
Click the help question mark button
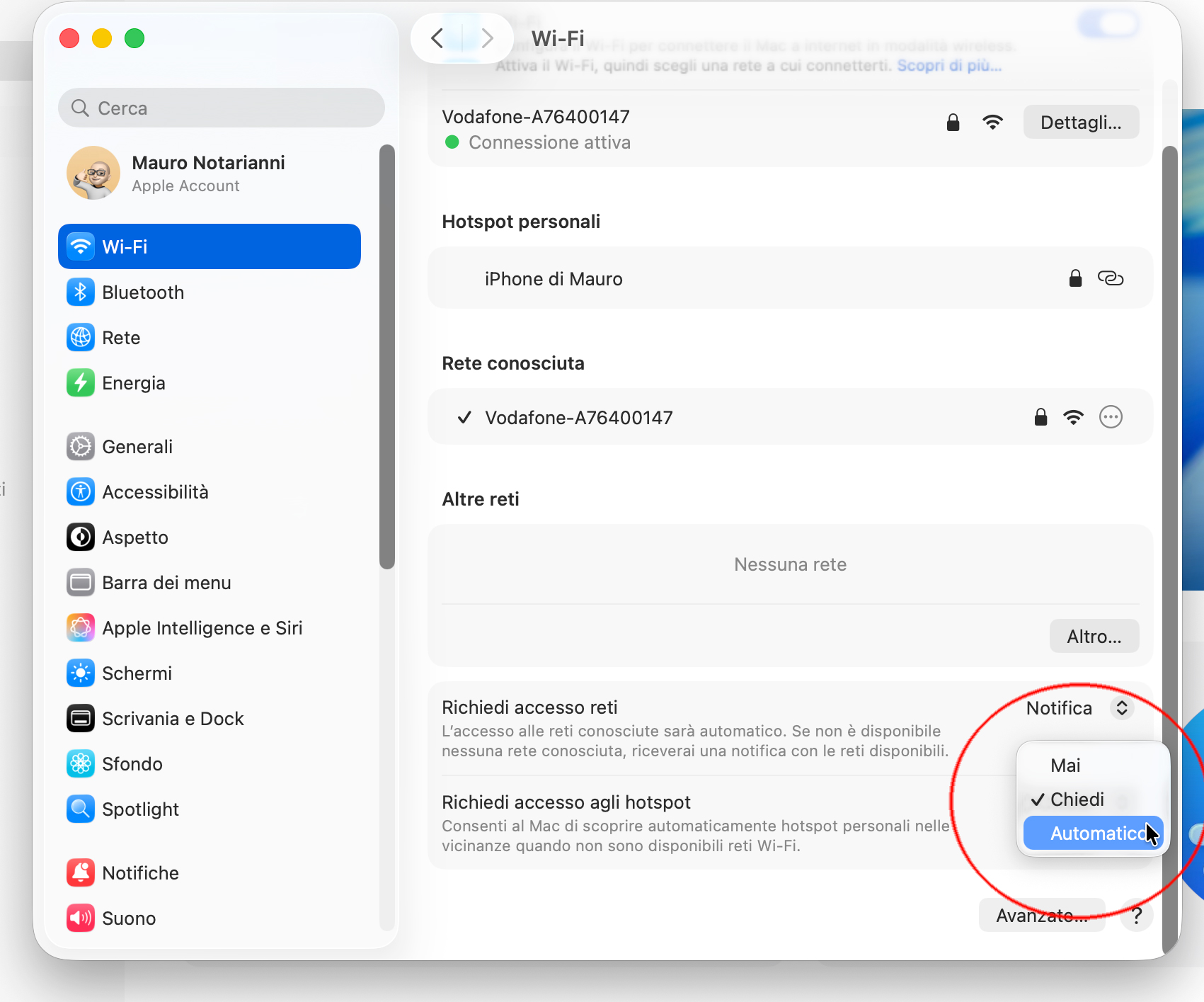click(x=1137, y=916)
